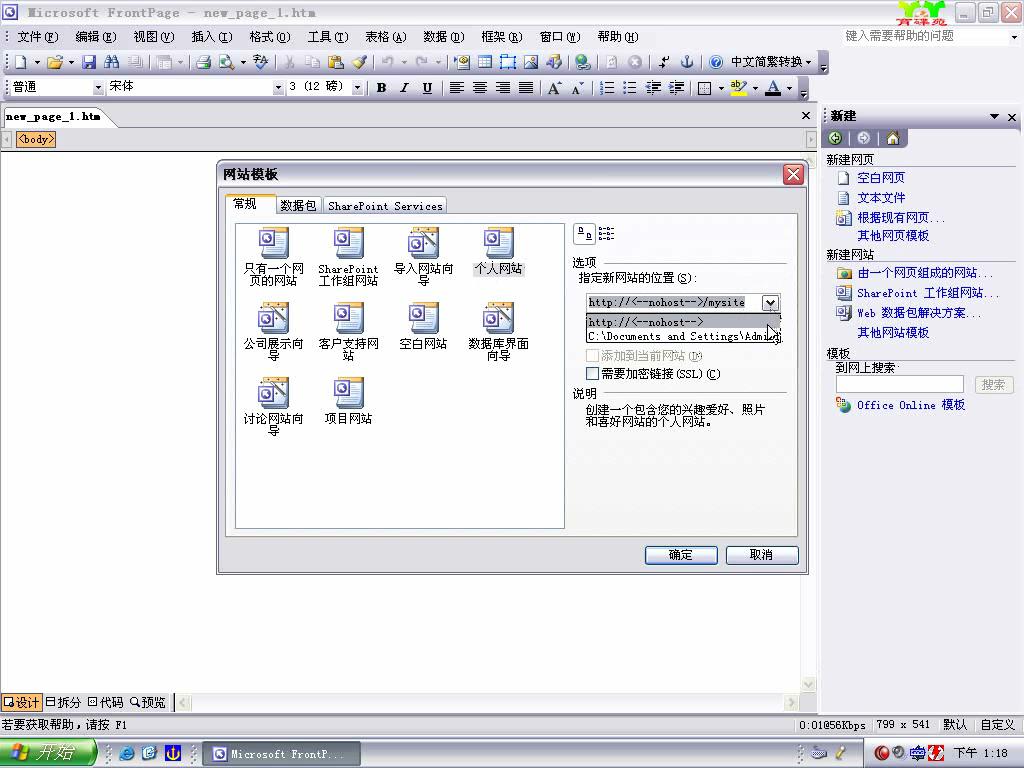Click the Print toolbar icon
The height and width of the screenshot is (768, 1024).
click(x=203, y=62)
